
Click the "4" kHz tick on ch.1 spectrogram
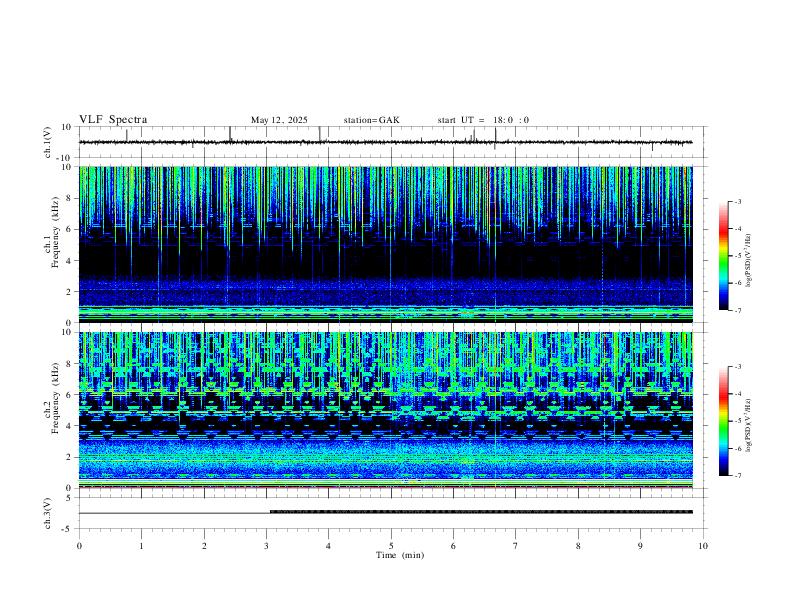click(x=69, y=261)
